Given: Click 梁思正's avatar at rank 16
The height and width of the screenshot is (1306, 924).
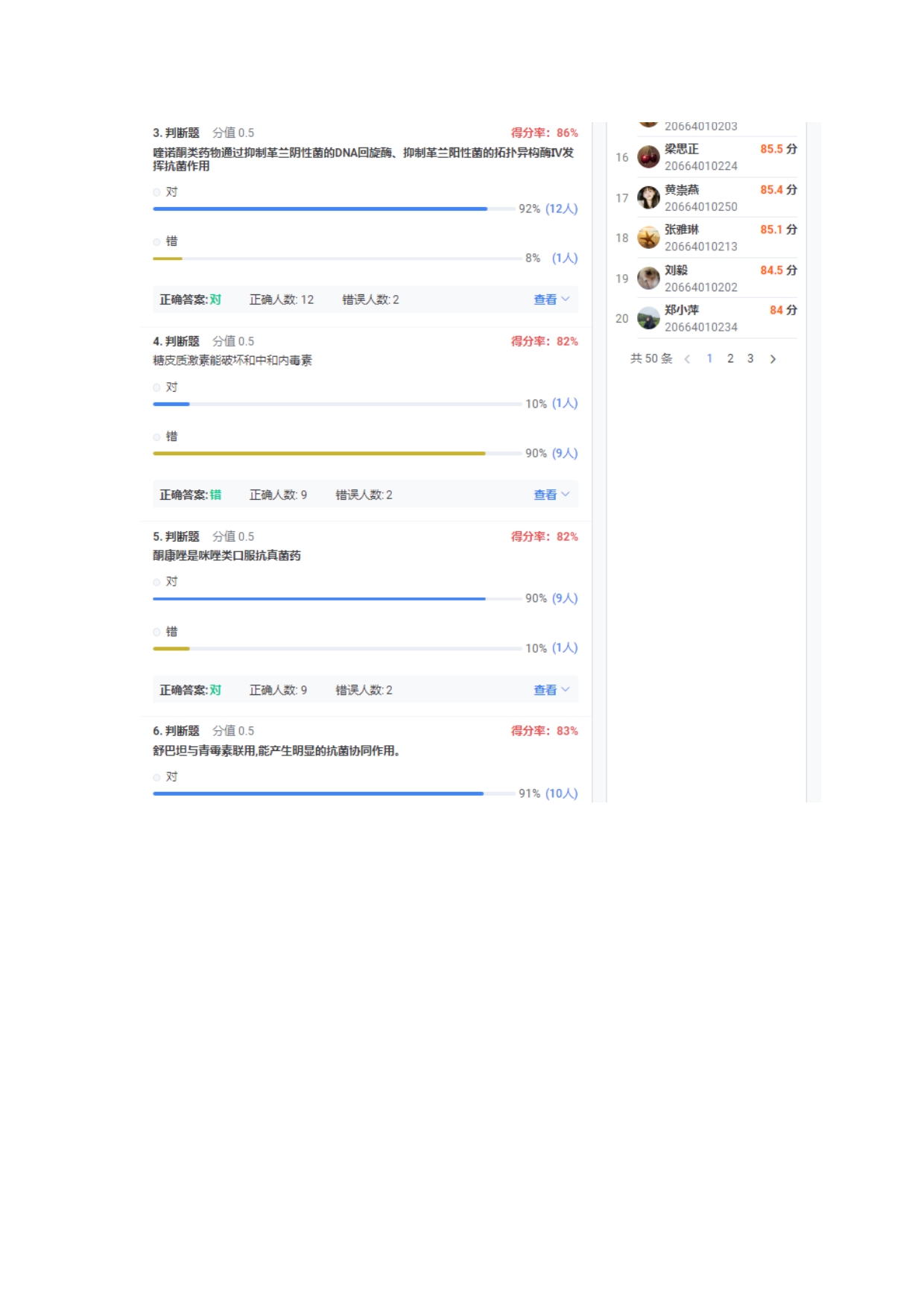Looking at the screenshot, I should [x=648, y=157].
